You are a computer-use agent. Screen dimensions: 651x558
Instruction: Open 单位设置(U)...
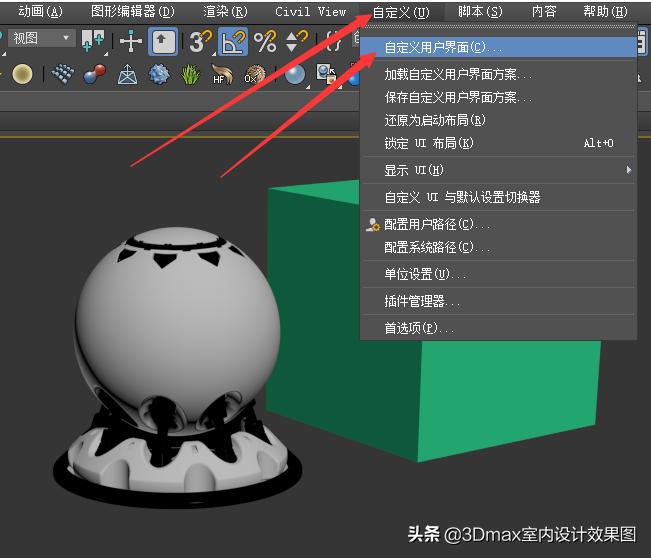498,274
